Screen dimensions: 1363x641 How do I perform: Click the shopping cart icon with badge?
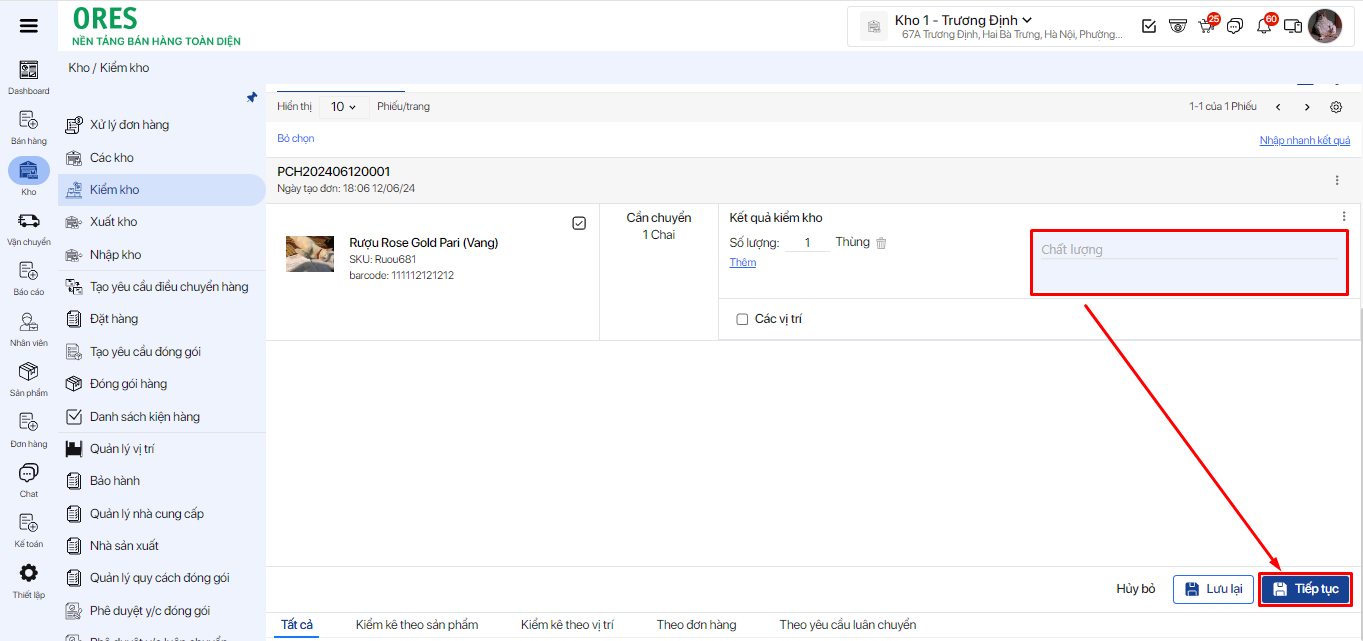coord(1207,26)
